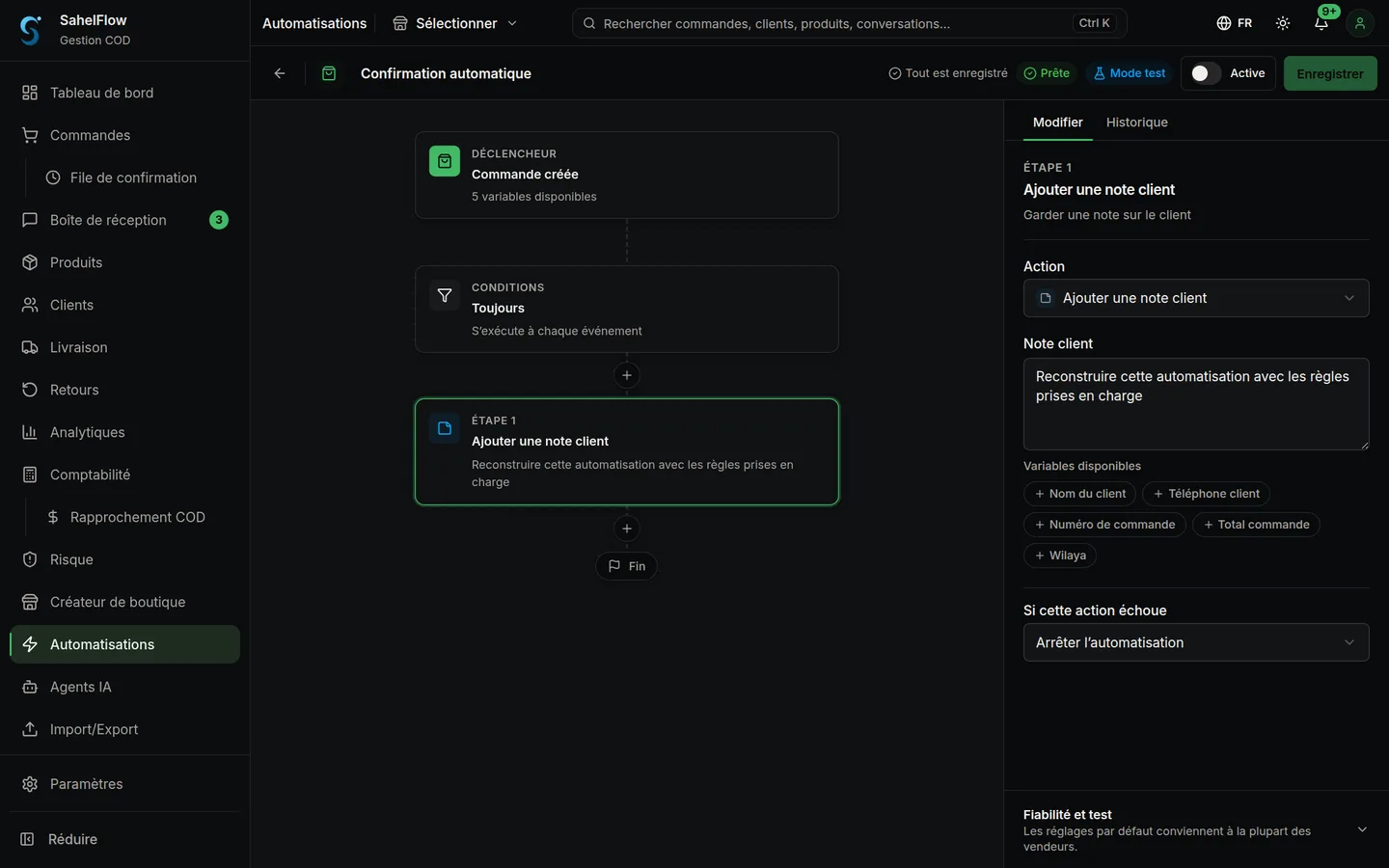Image resolution: width=1389 pixels, height=868 pixels.
Task: Open Paramètres in the sidebar
Action: [125, 784]
